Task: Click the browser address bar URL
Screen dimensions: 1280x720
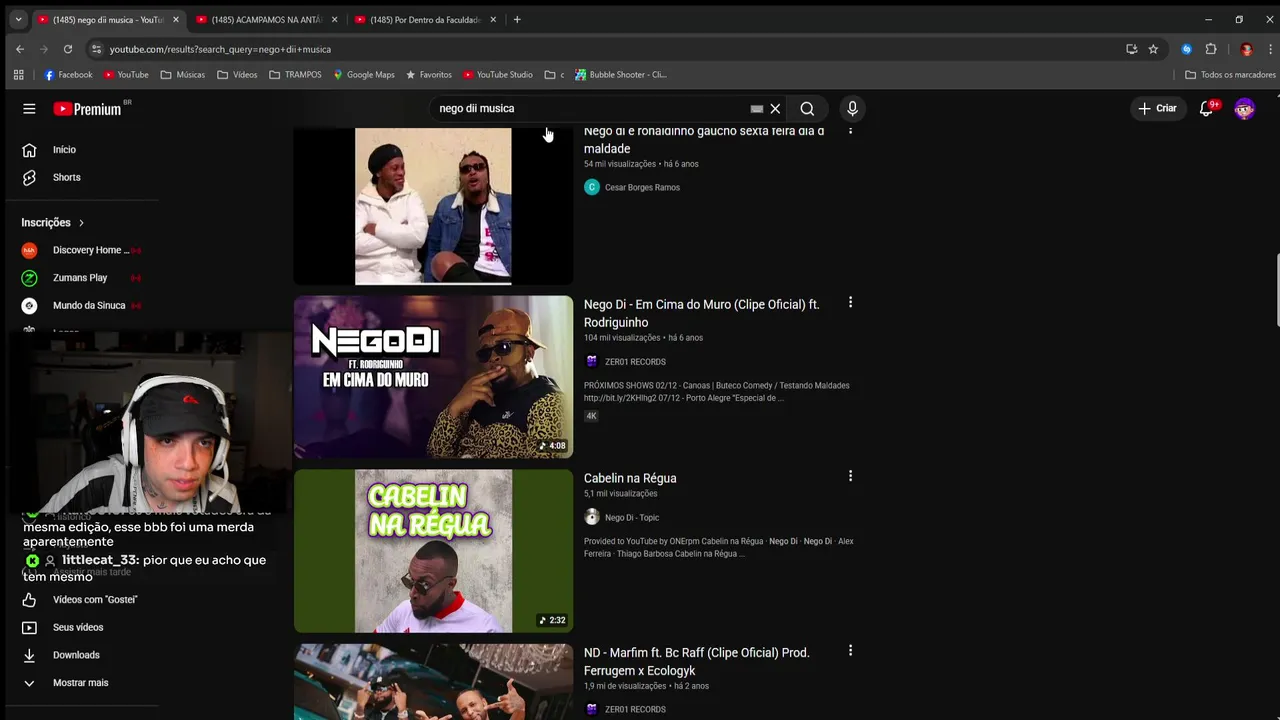Action: [220, 49]
